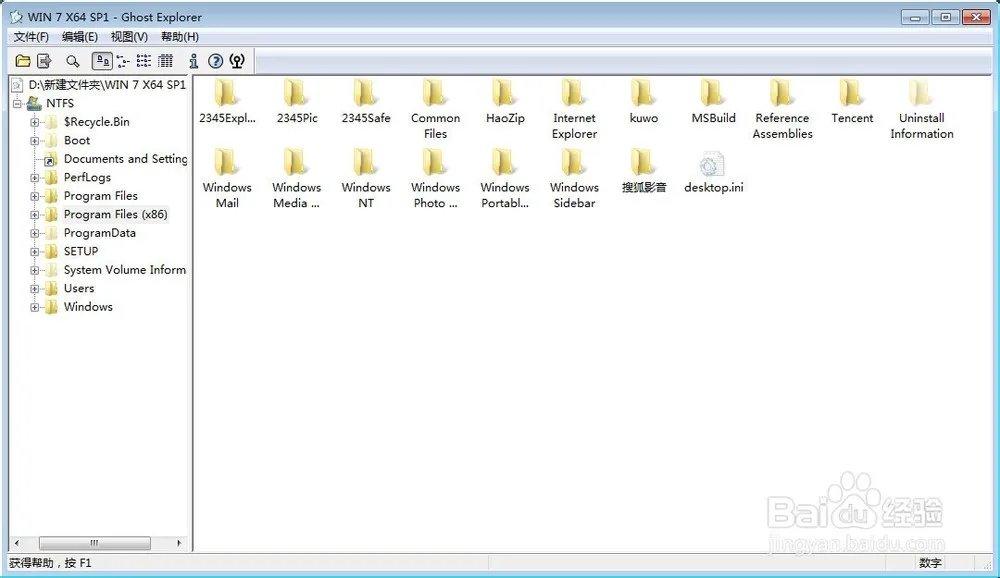Select the desktop.ini file icon
Image resolution: width=1000 pixels, height=578 pixels.
point(712,165)
